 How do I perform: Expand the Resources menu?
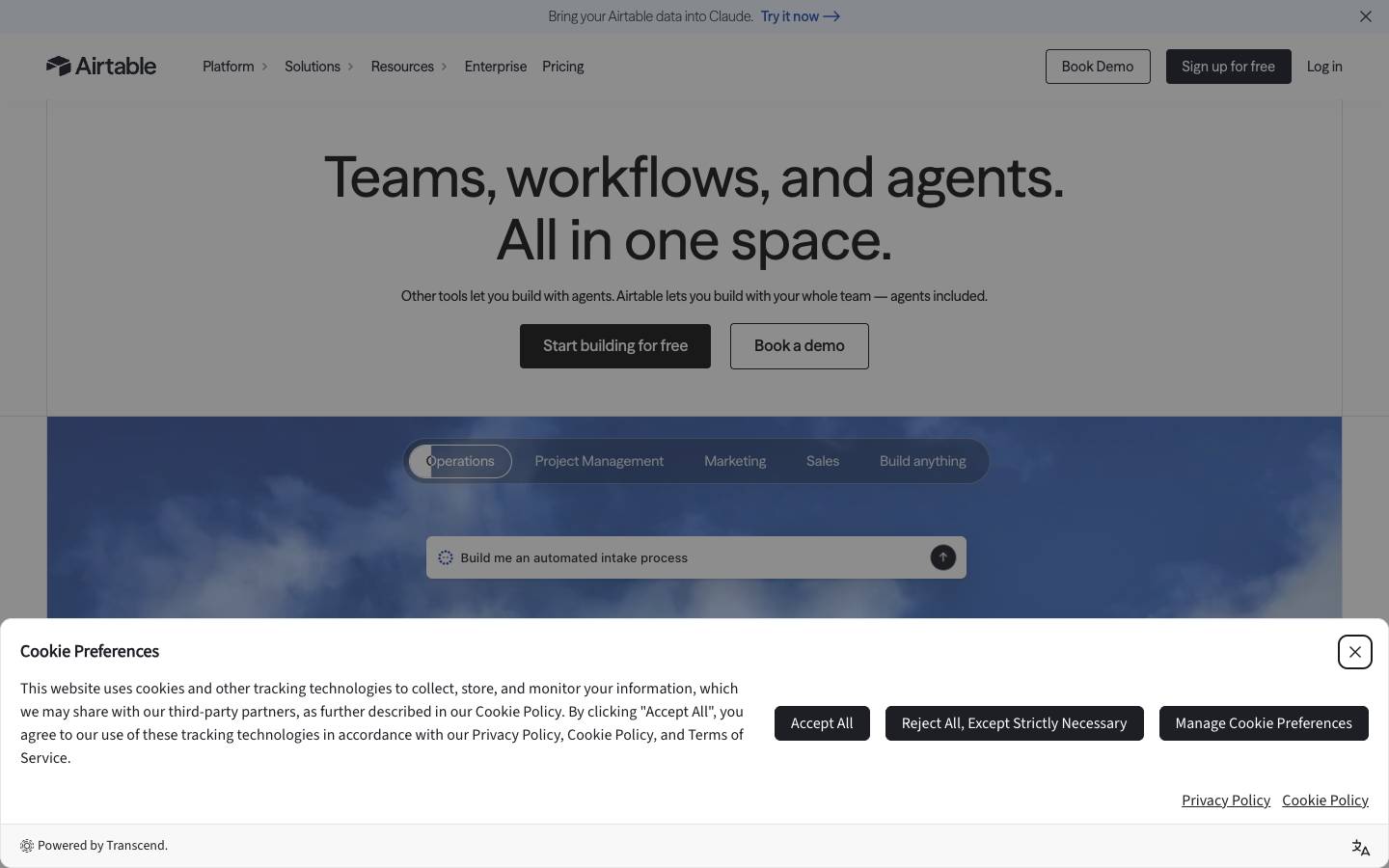[x=409, y=67]
